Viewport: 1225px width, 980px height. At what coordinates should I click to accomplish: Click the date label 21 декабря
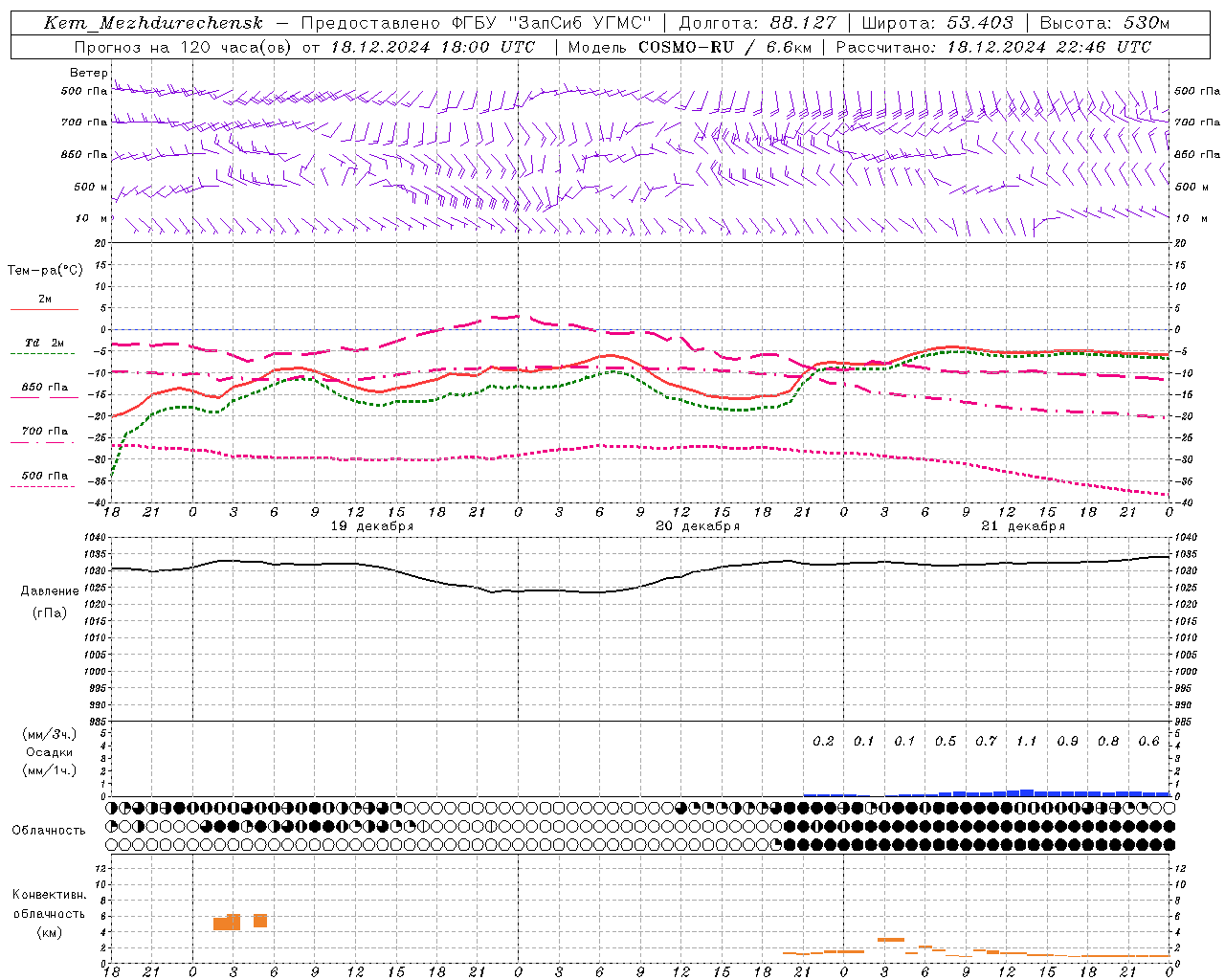coord(1023,526)
